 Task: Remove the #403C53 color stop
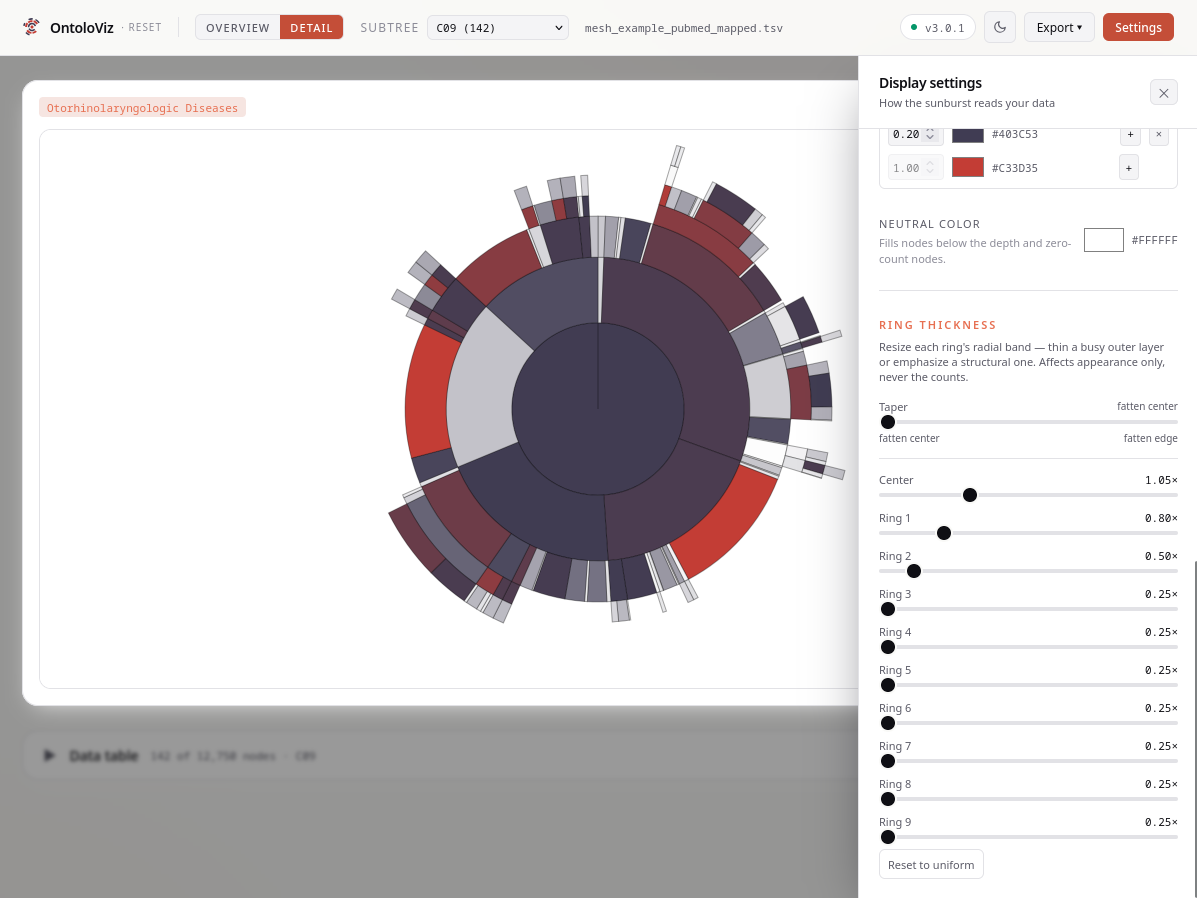(1158, 134)
